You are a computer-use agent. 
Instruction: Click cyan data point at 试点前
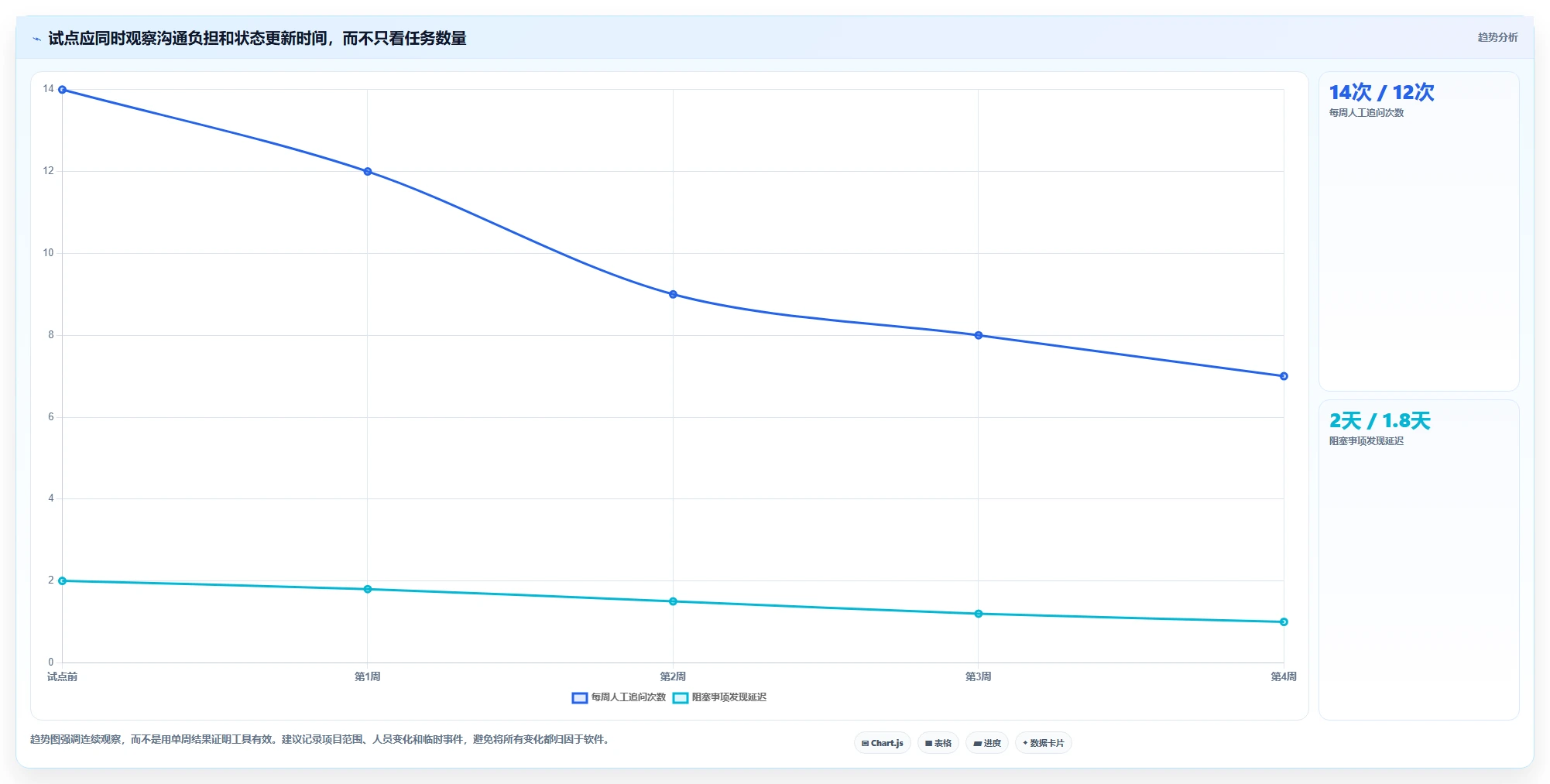(x=63, y=580)
